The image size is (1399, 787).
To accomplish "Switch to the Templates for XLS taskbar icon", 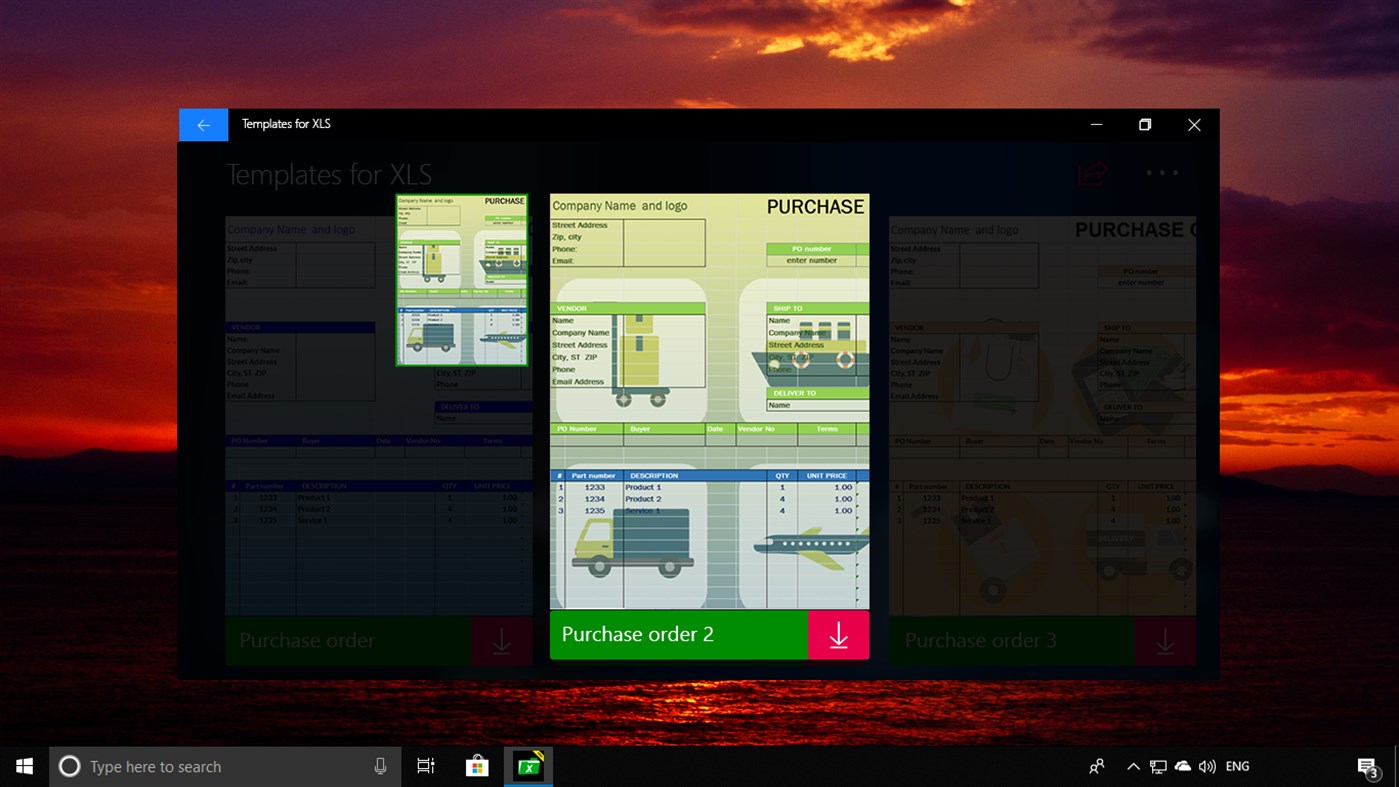I will click(527, 765).
